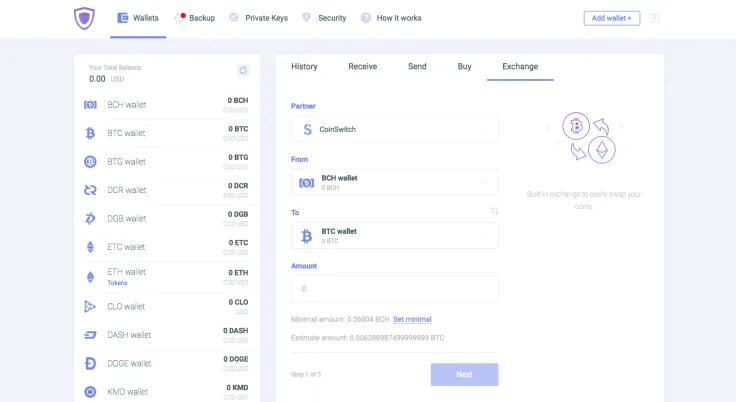This screenshot has width=736, height=402.
Task: Select BCH wallet name in list
Action: pyautogui.click(x=127, y=105)
